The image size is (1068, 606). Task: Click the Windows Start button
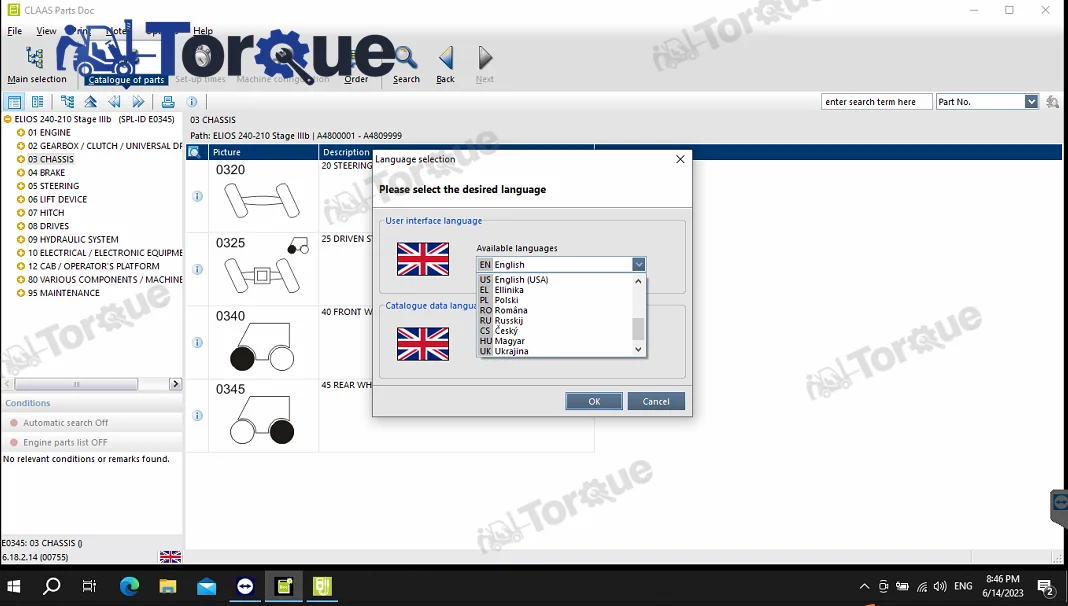(13, 586)
